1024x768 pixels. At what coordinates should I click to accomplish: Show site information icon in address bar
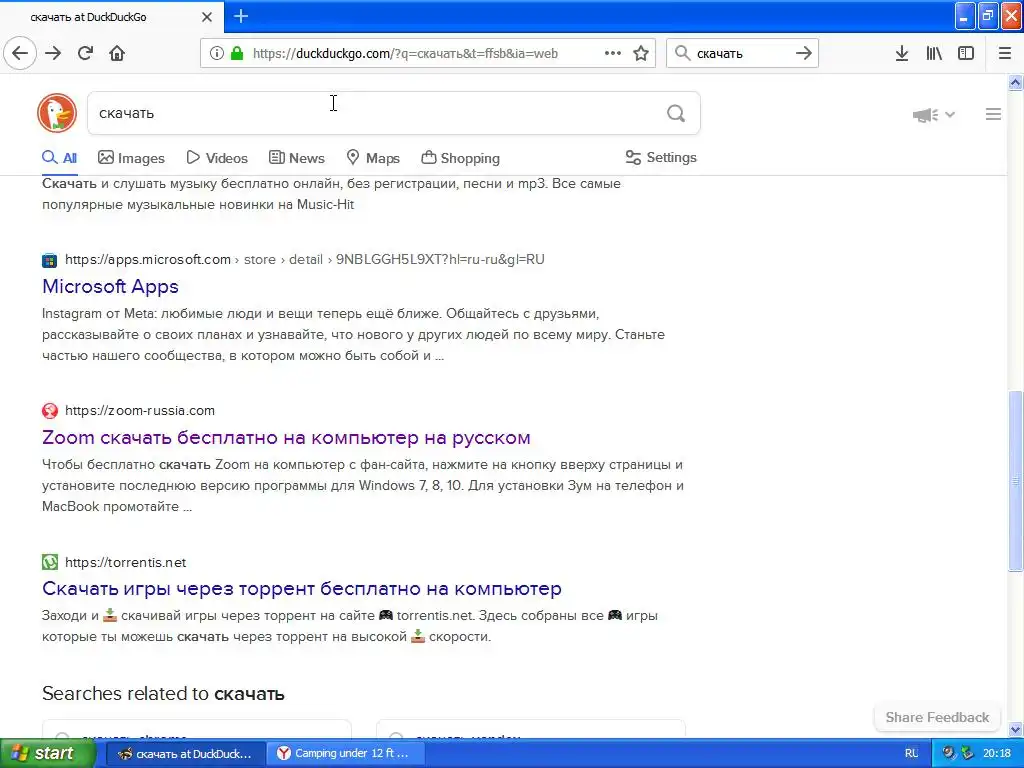coord(216,53)
